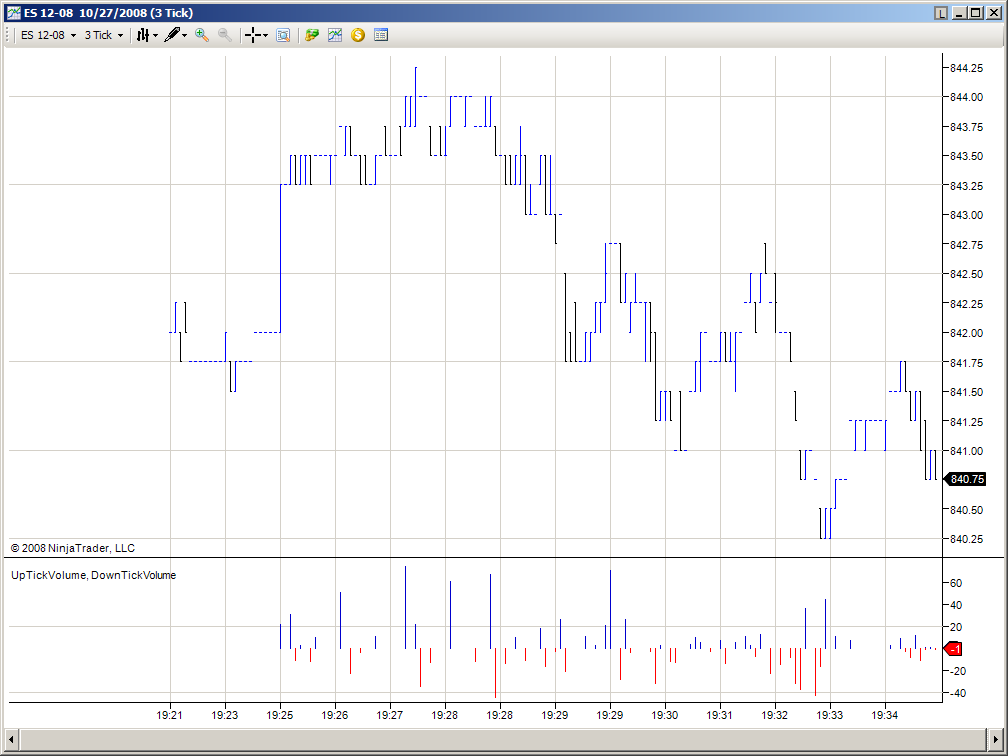Click the window link button in title bar
The image size is (1008, 756).
click(x=940, y=13)
